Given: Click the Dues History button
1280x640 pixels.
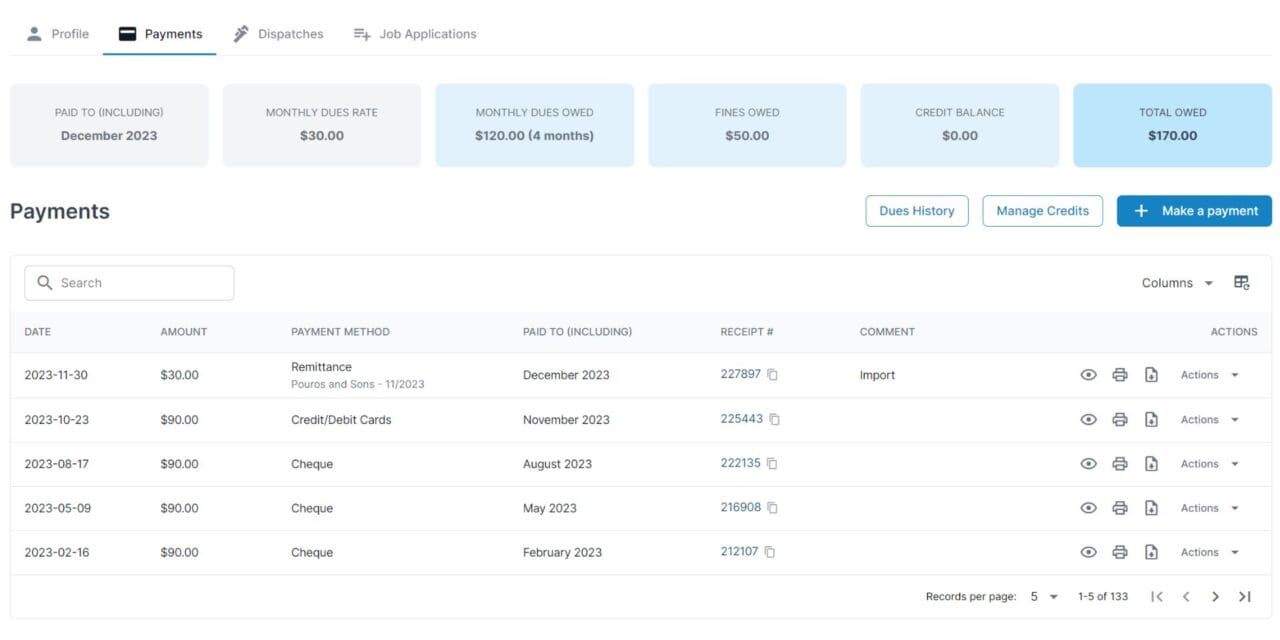Looking at the screenshot, I should (916, 210).
